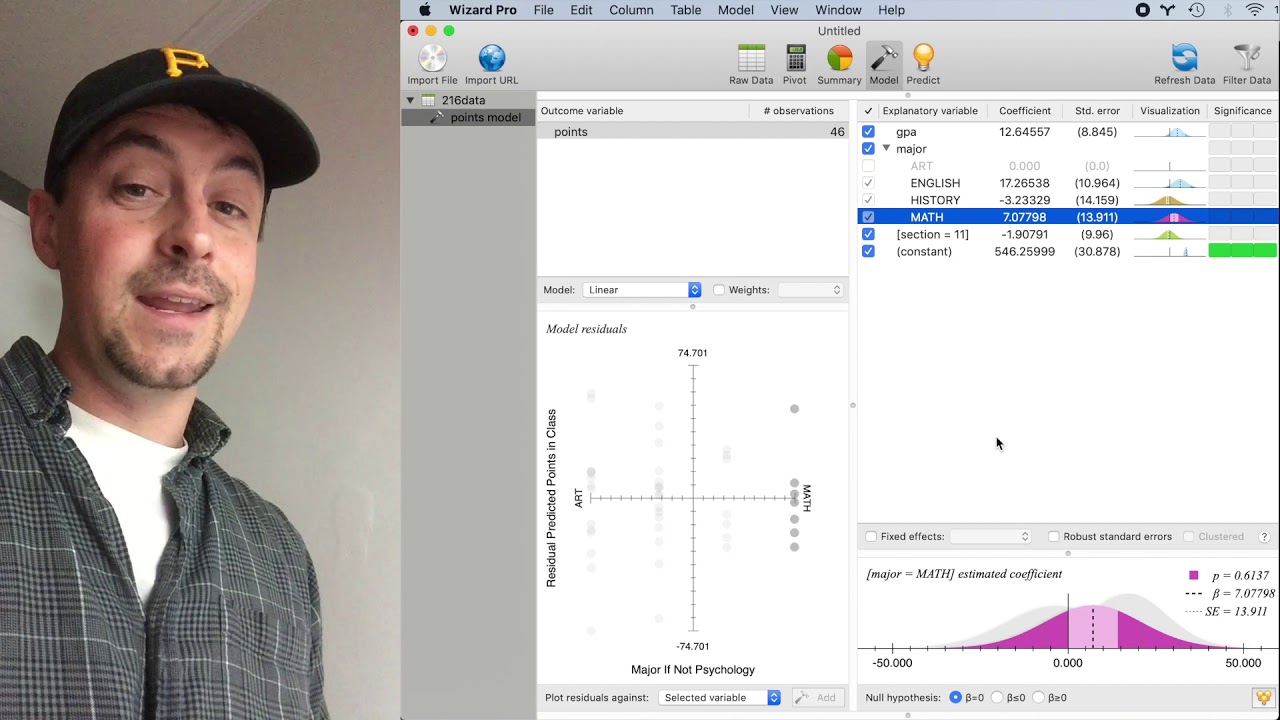Open the Column menu

coord(631,10)
